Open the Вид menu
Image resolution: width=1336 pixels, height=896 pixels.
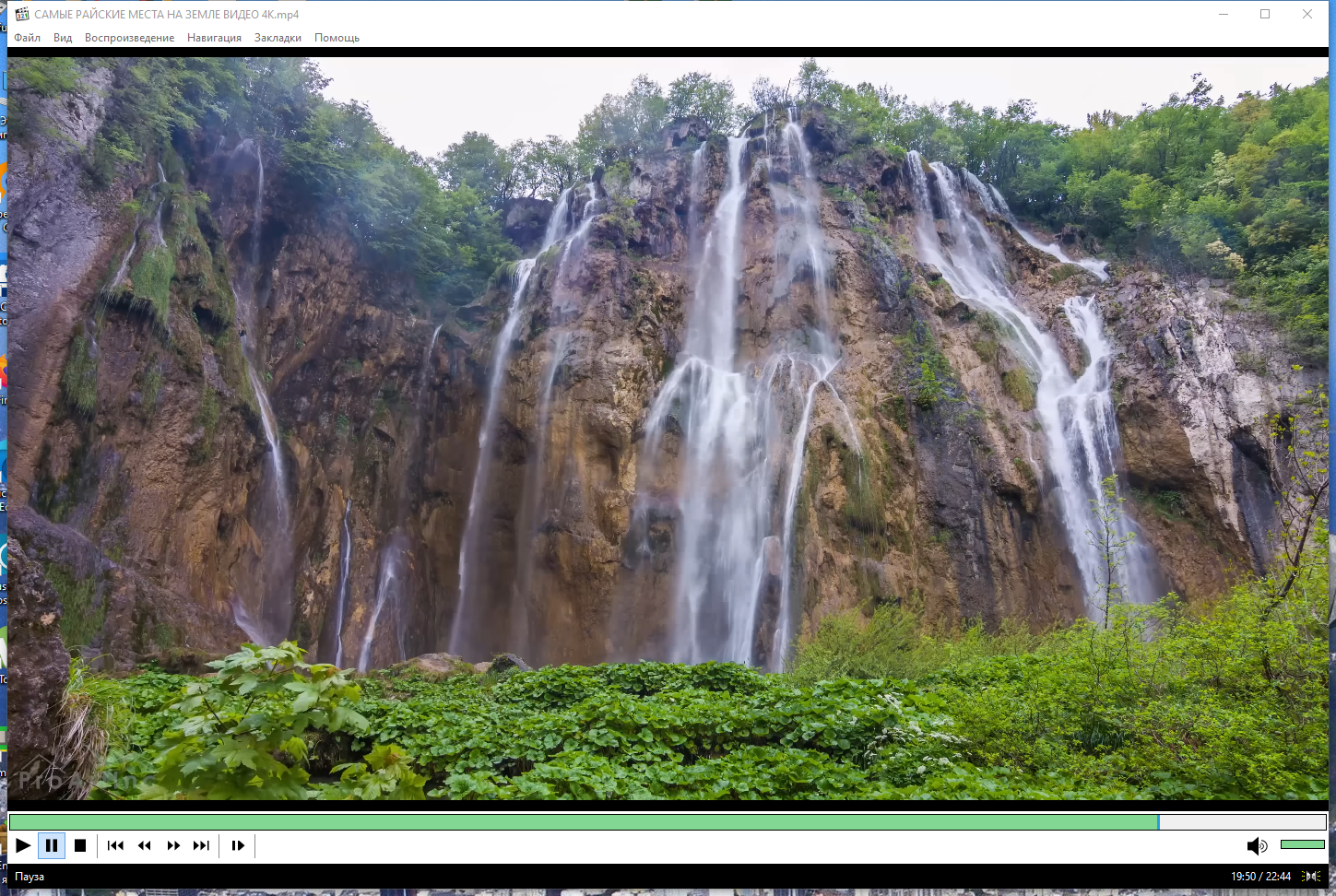point(63,38)
